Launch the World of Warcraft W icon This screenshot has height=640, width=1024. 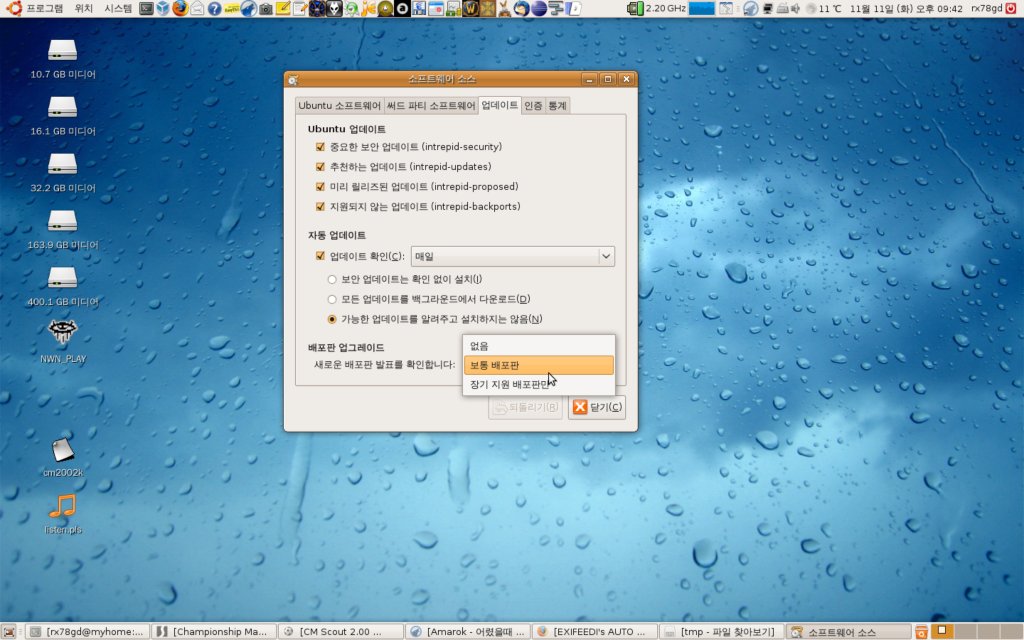point(470,8)
